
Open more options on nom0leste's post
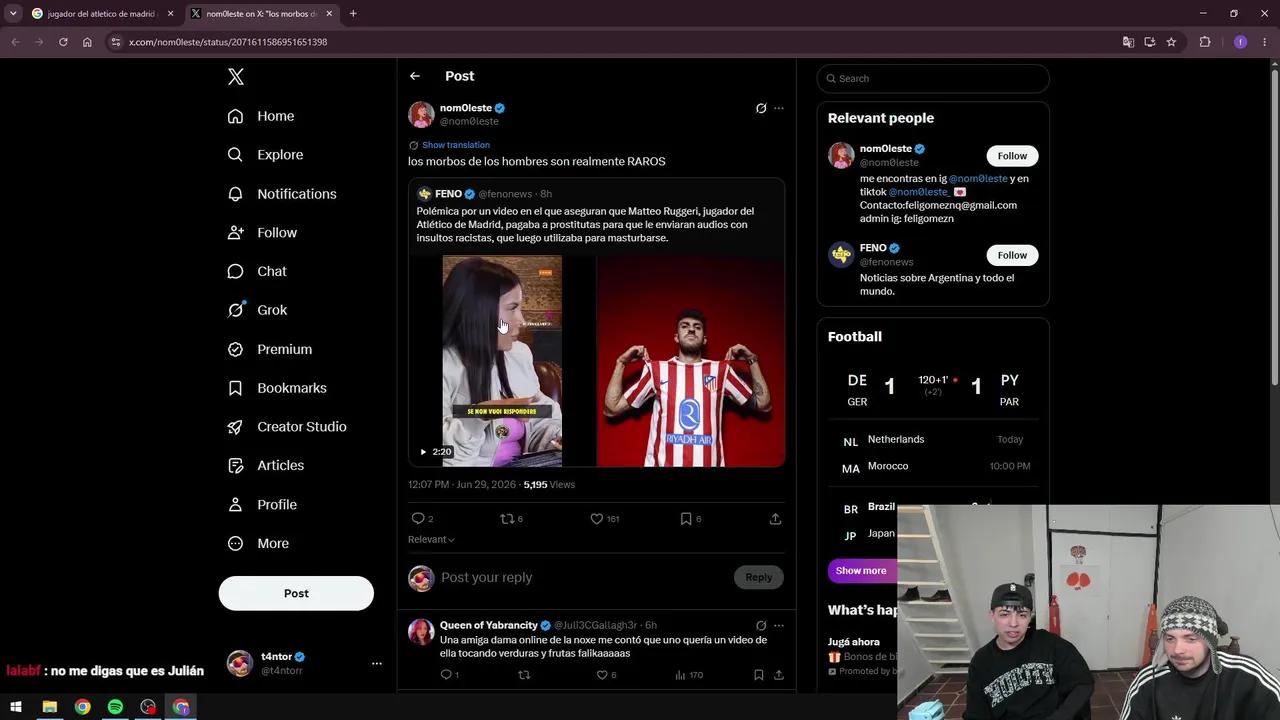779,108
